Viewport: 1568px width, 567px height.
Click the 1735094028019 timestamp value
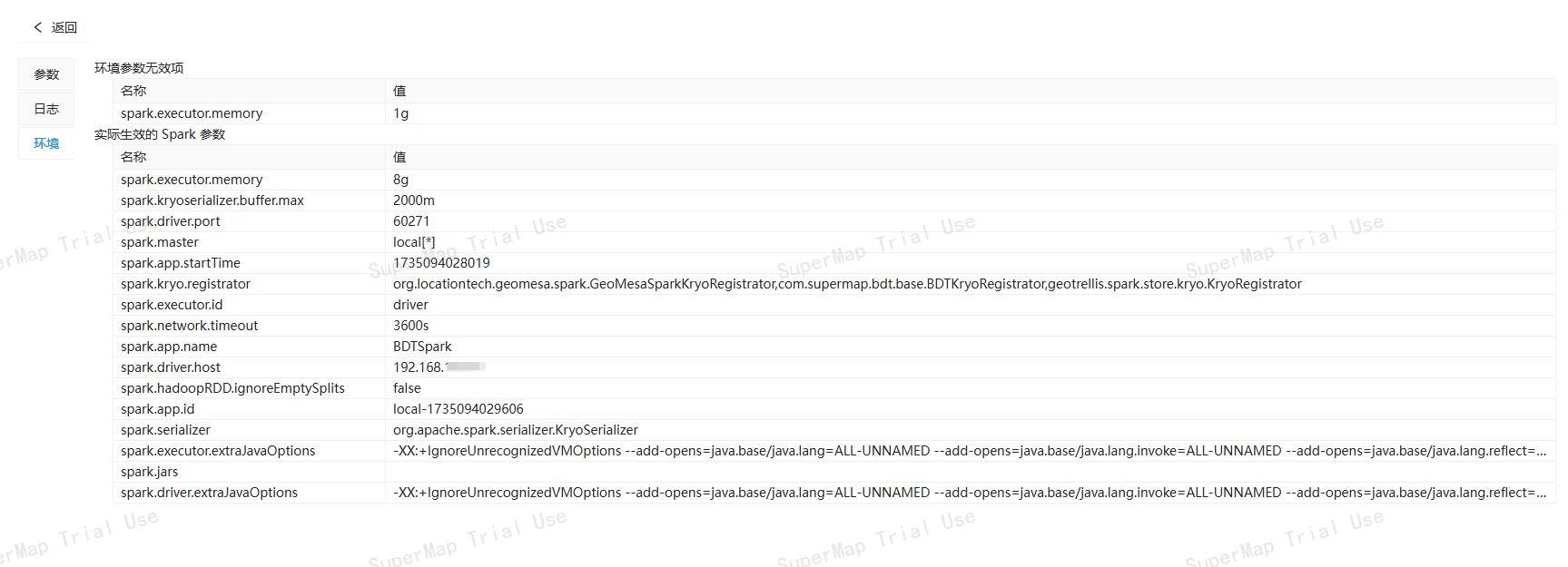(x=441, y=263)
